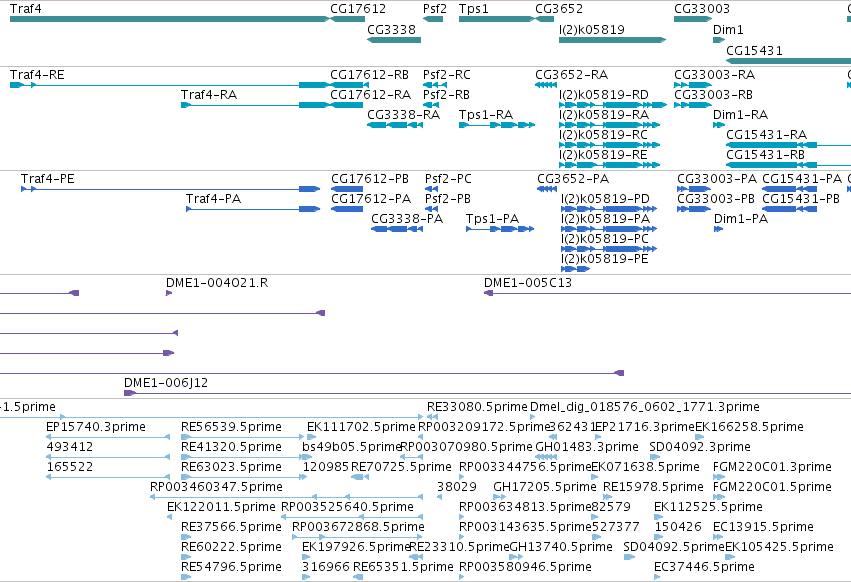Click the FGM220C01.3prime EST
The height and width of the screenshot is (582, 851).
[x=717, y=477]
